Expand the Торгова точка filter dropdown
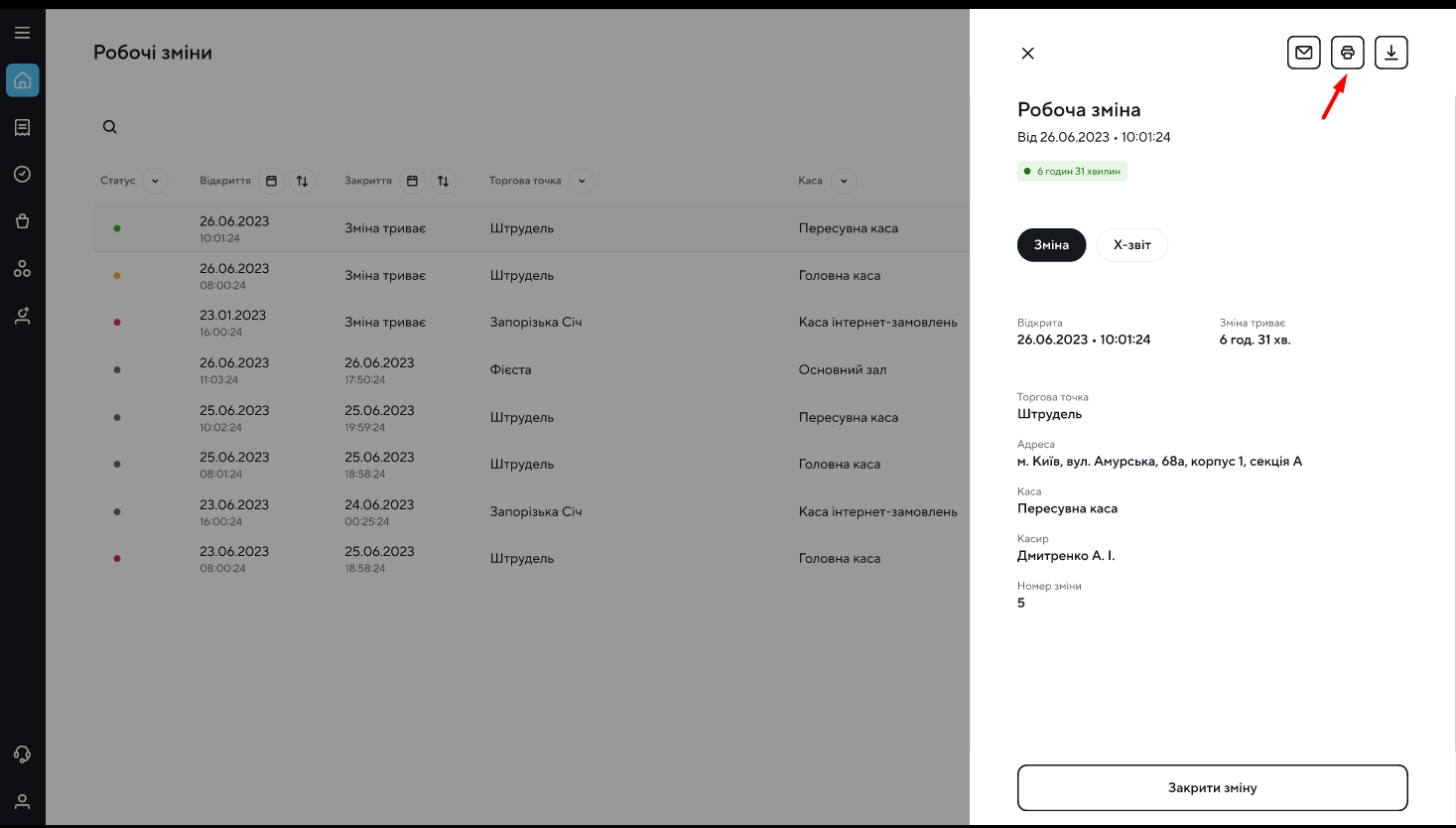Viewport: 1456px width, 828px height. (x=582, y=181)
